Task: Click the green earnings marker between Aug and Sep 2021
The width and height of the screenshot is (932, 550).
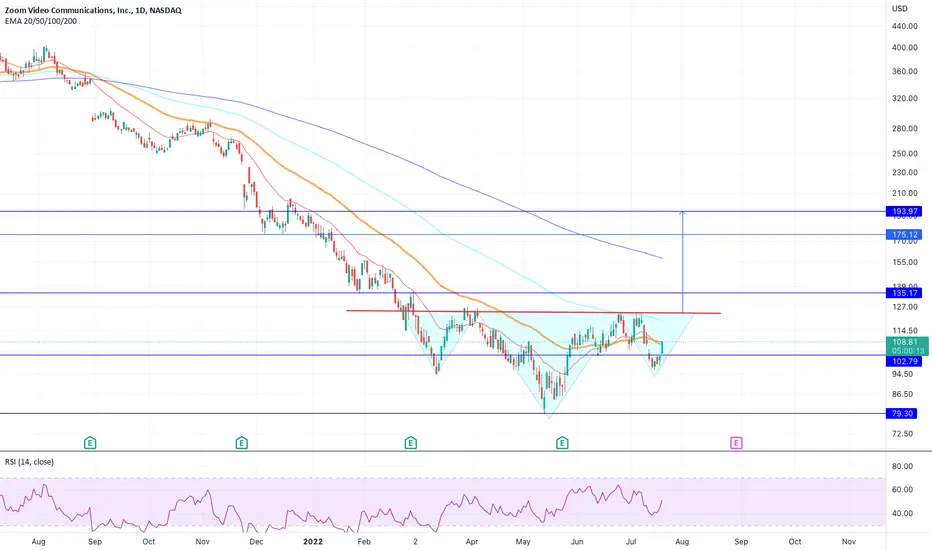Action: click(x=90, y=442)
